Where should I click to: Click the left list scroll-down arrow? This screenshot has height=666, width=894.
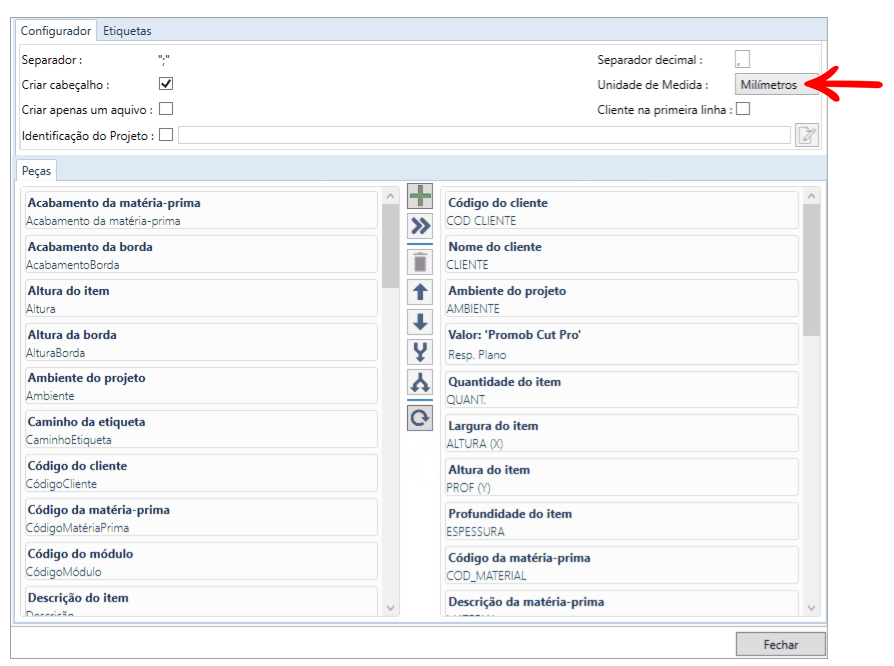point(391,608)
